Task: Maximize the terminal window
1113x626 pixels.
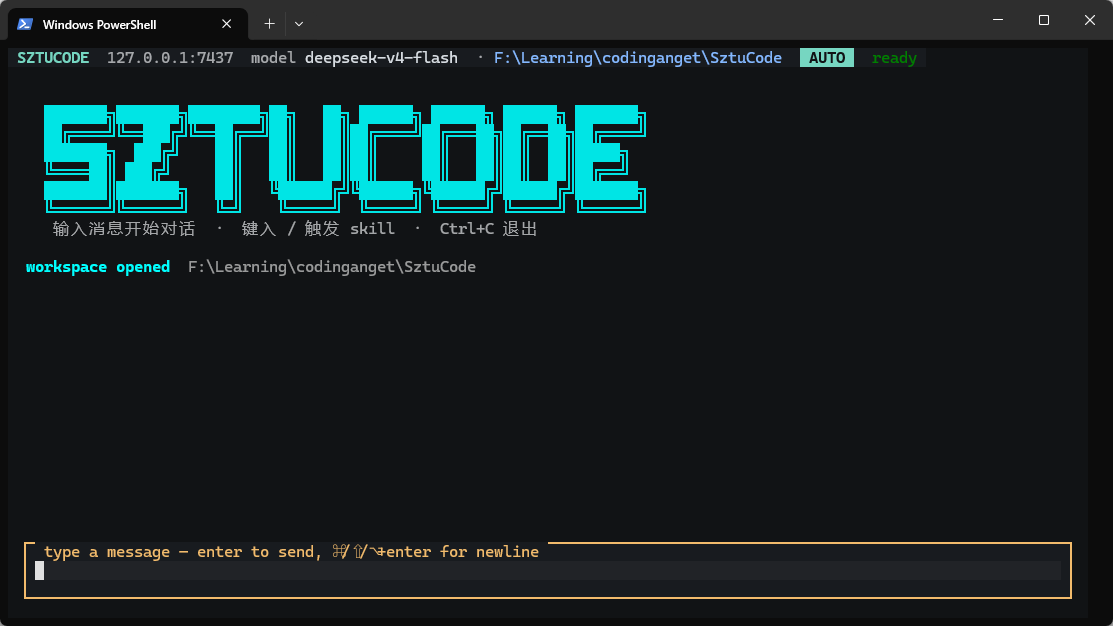Action: [1043, 20]
